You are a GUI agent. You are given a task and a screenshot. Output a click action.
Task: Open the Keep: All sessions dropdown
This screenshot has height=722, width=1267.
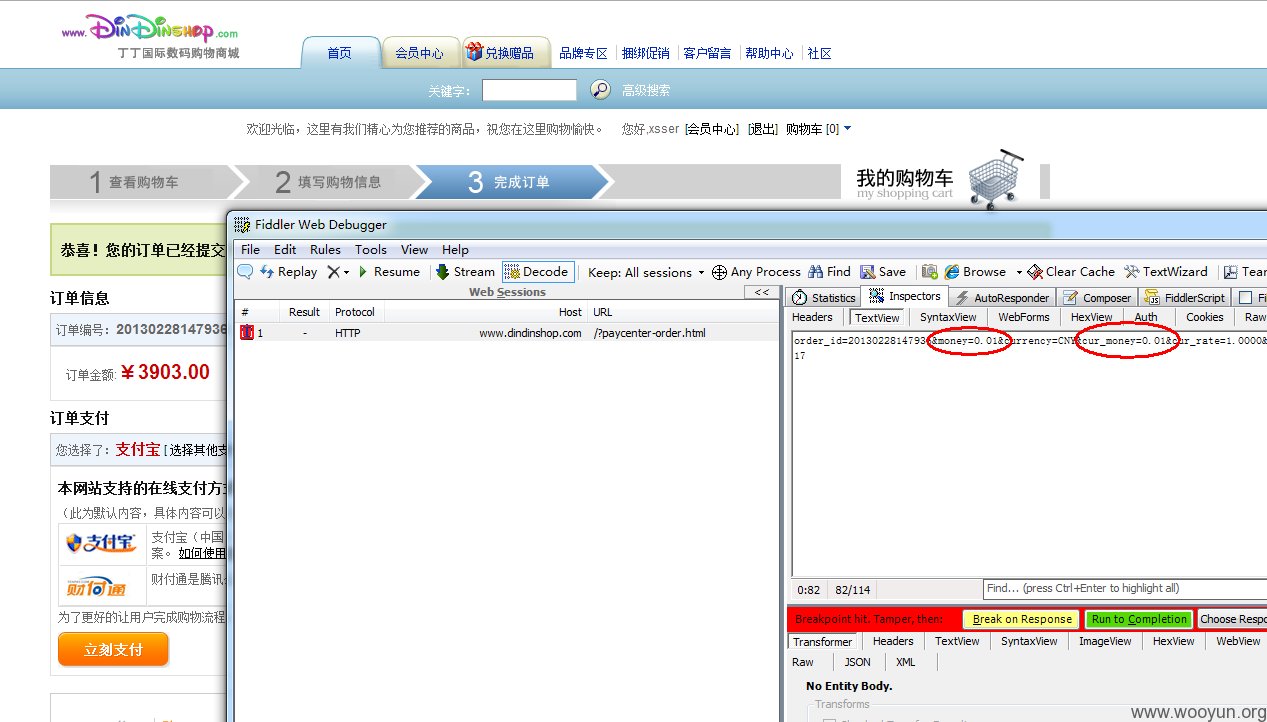pos(646,272)
